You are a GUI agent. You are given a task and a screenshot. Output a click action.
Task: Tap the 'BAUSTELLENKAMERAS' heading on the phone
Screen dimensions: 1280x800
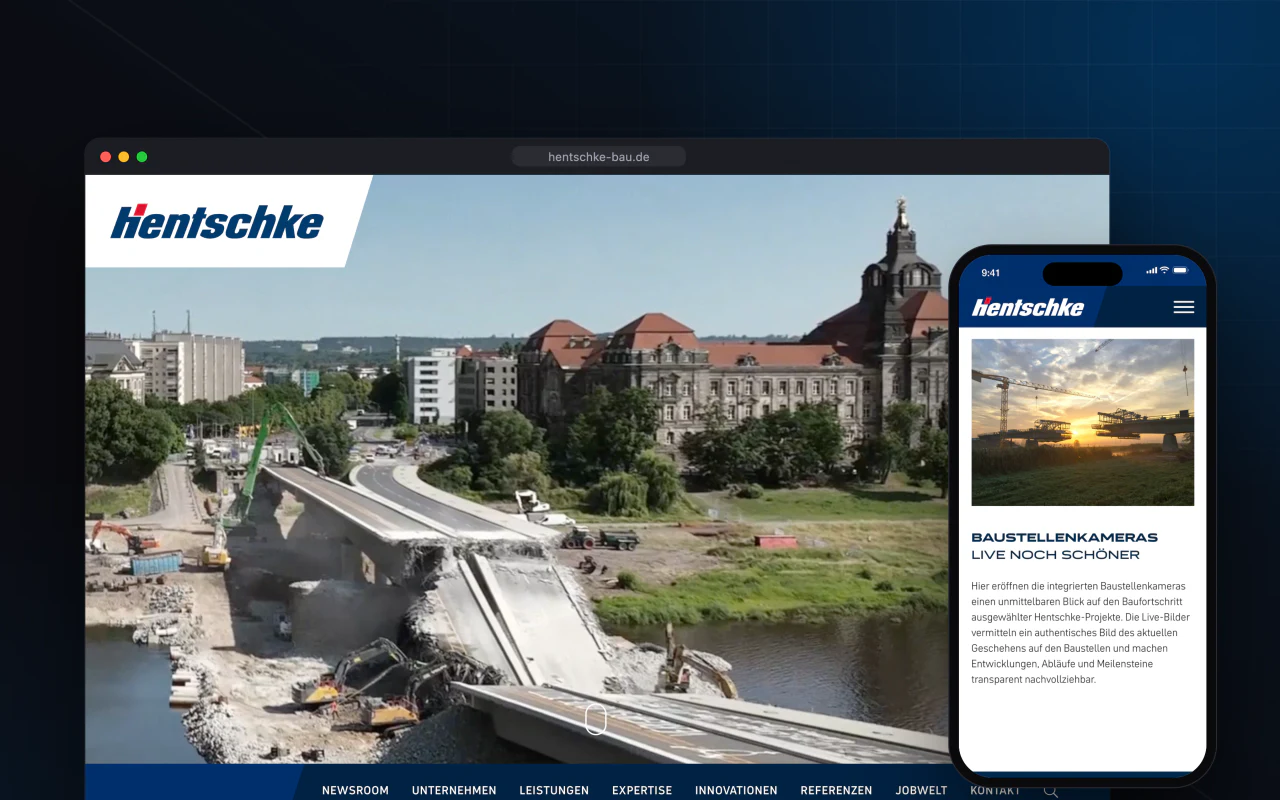(1064, 537)
